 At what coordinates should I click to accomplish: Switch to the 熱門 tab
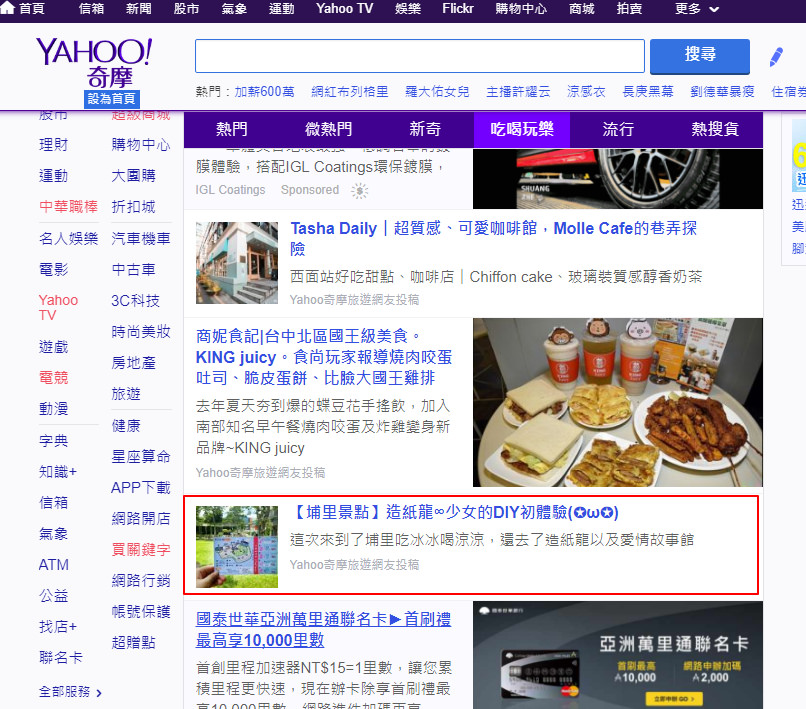coord(232,129)
